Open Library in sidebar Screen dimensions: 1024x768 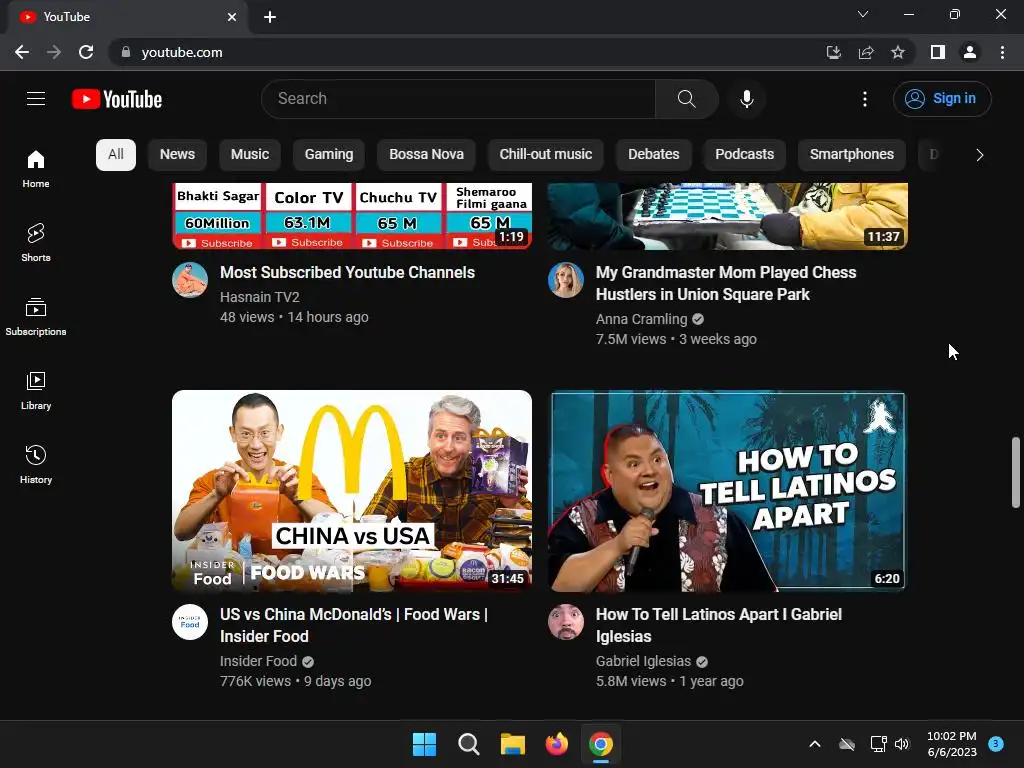coord(36,391)
